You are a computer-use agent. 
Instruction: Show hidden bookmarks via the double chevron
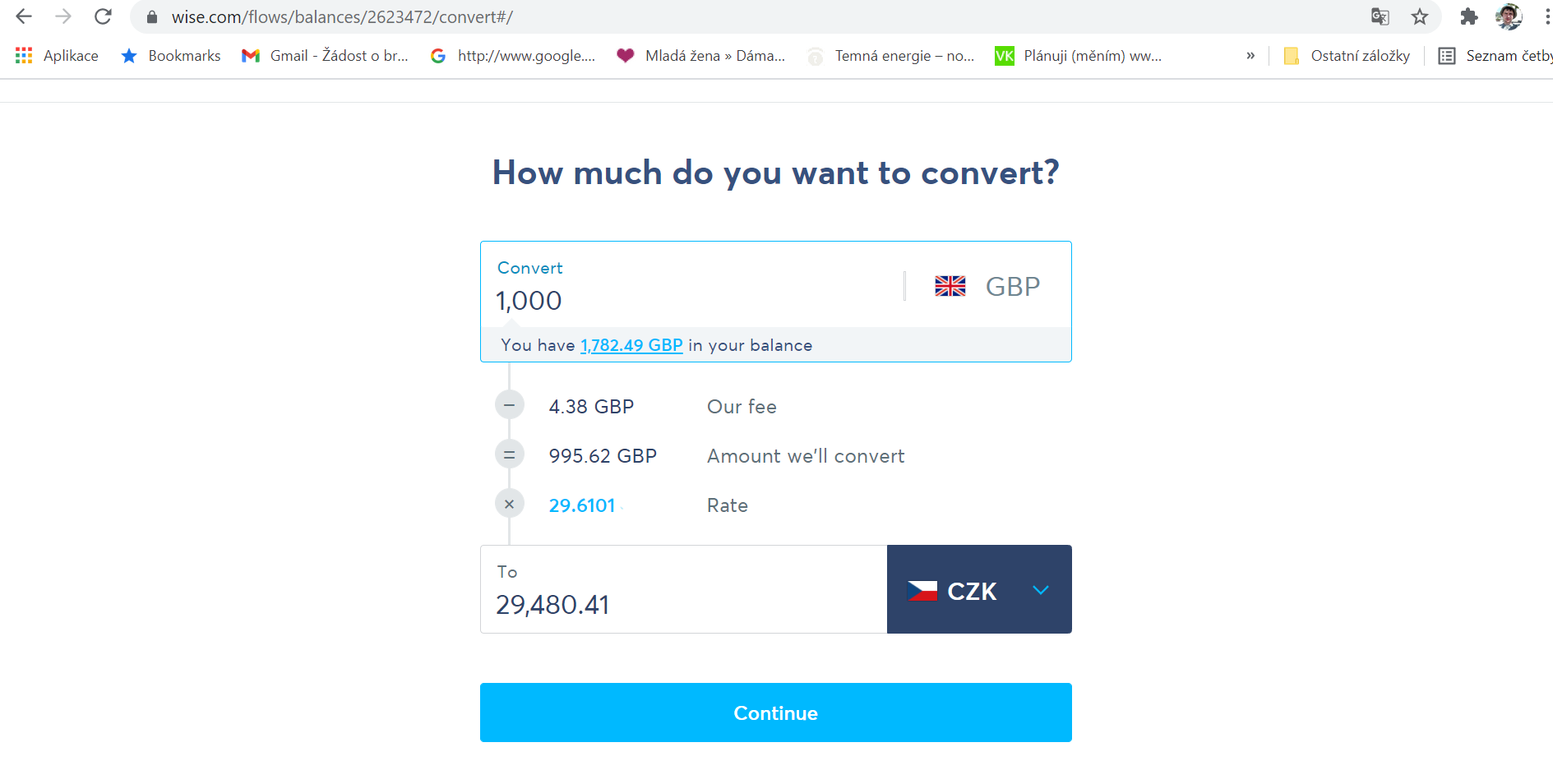[x=1250, y=56]
